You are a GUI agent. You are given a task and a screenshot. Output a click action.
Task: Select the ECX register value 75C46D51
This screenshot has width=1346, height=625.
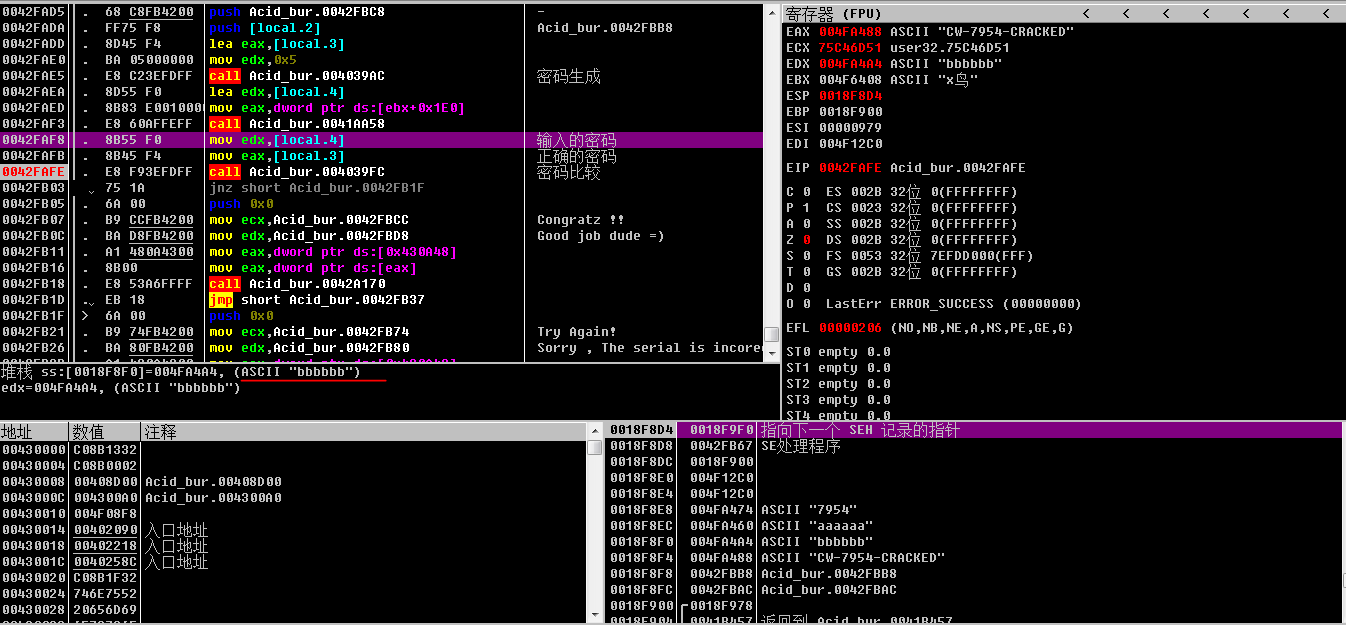click(850, 48)
